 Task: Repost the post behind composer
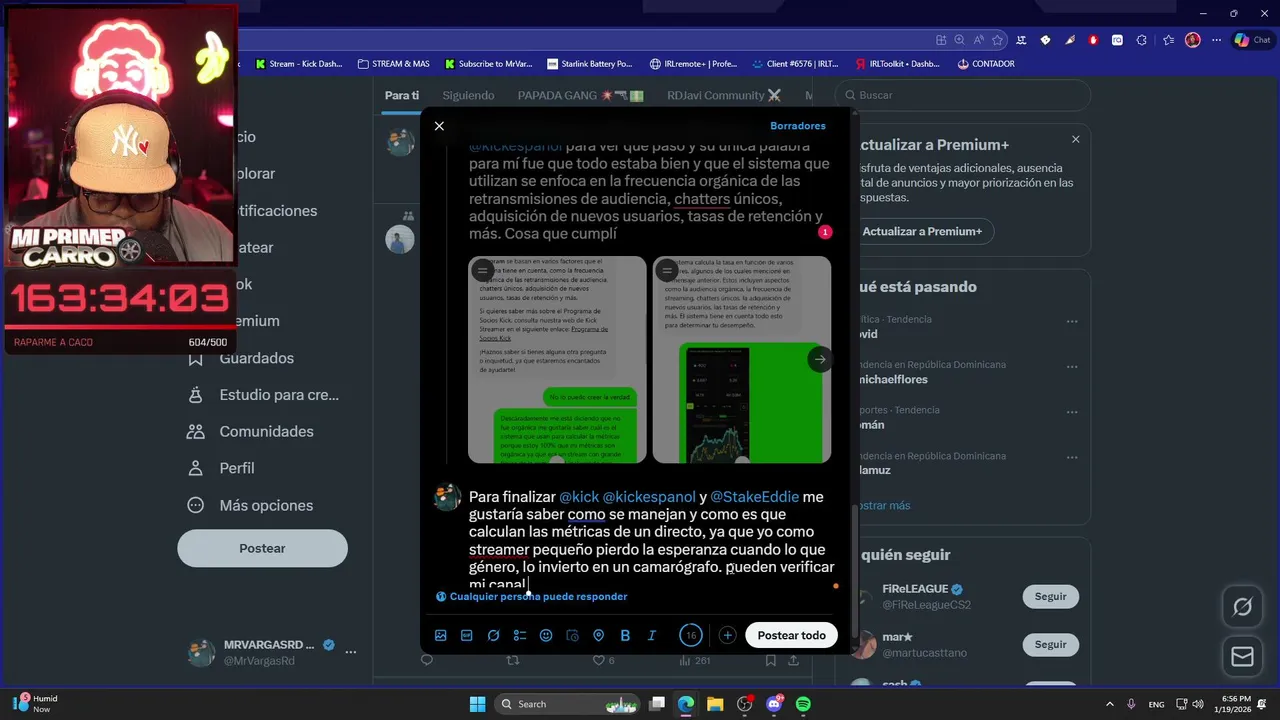point(513,660)
